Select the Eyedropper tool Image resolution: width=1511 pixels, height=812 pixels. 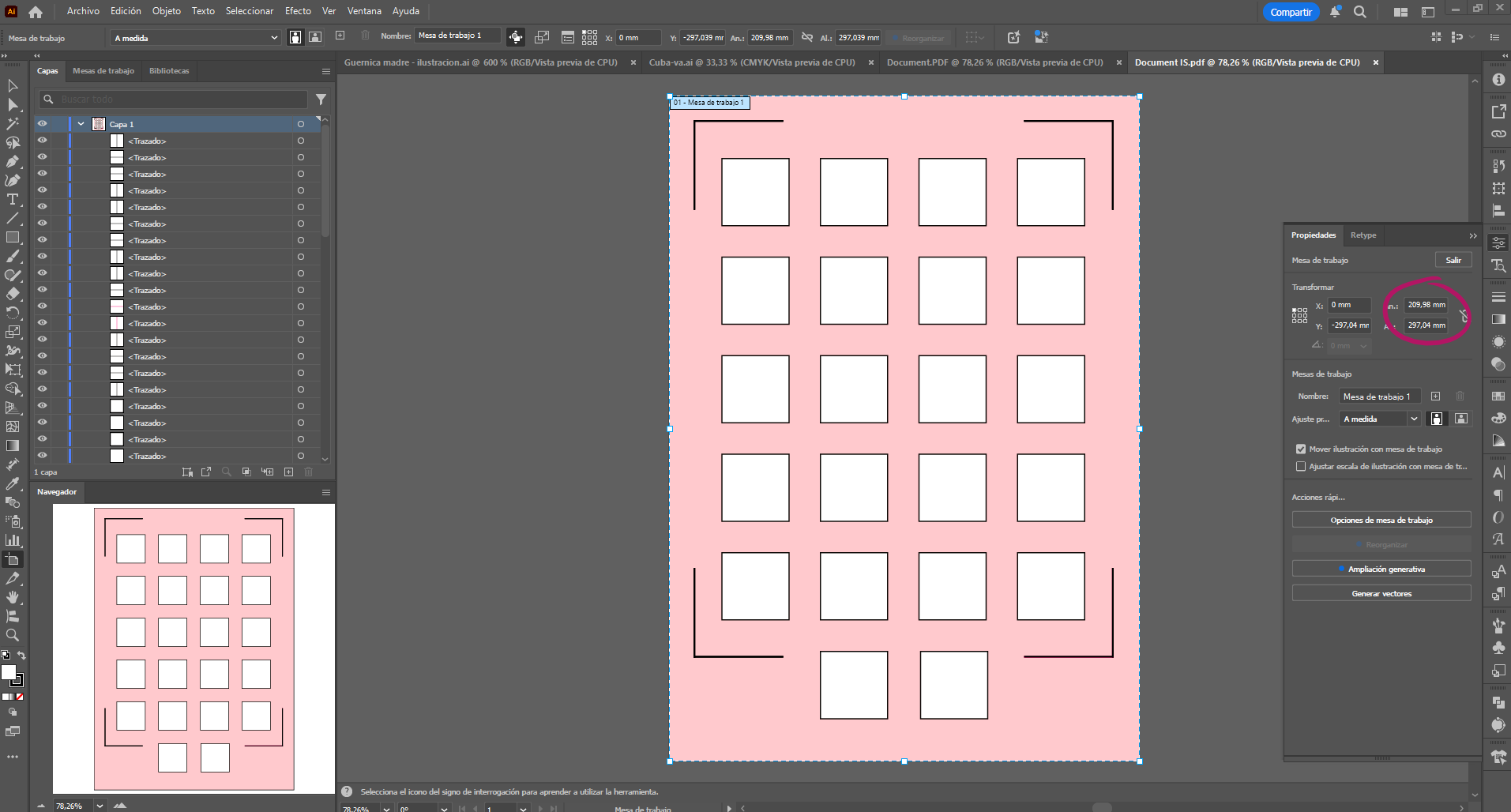tap(13, 483)
